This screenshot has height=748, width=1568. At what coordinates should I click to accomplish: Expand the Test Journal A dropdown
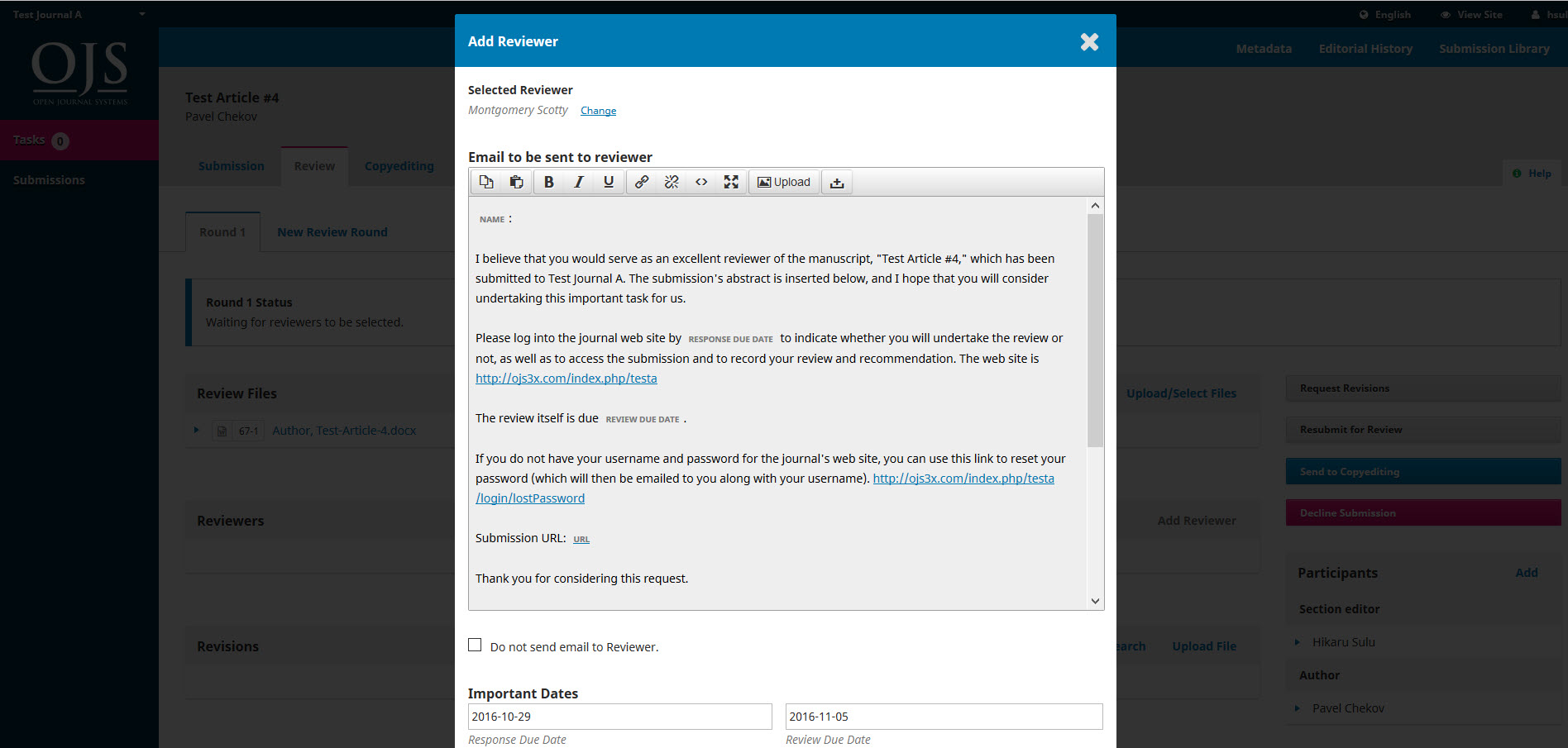(x=141, y=14)
